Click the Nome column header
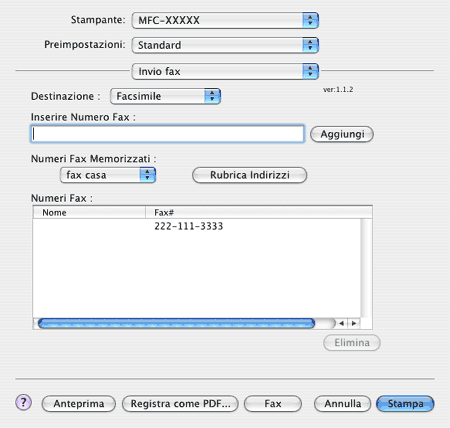Screen dimensions: 450x428 89,212
